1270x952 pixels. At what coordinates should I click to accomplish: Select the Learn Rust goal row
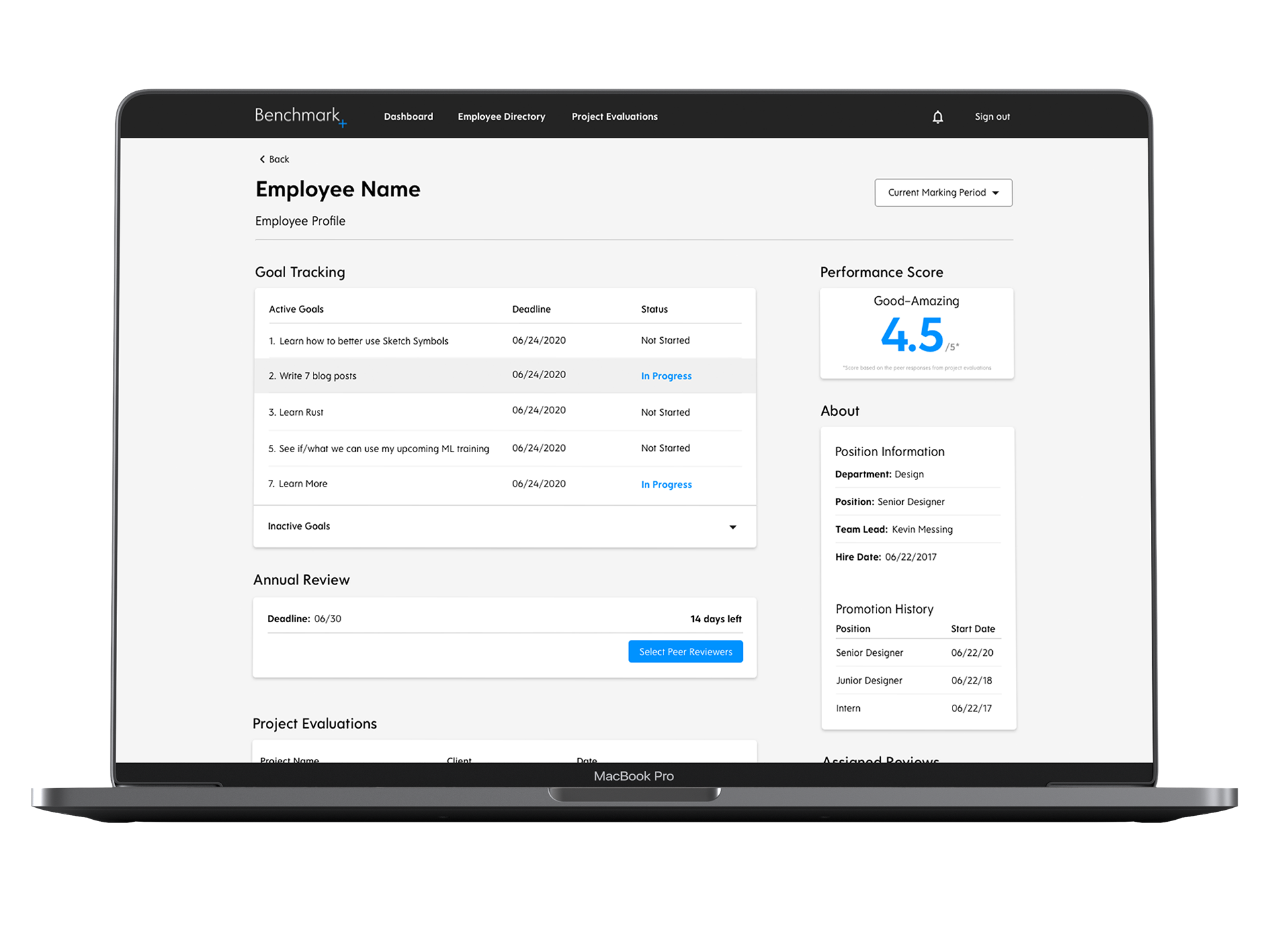pos(296,413)
